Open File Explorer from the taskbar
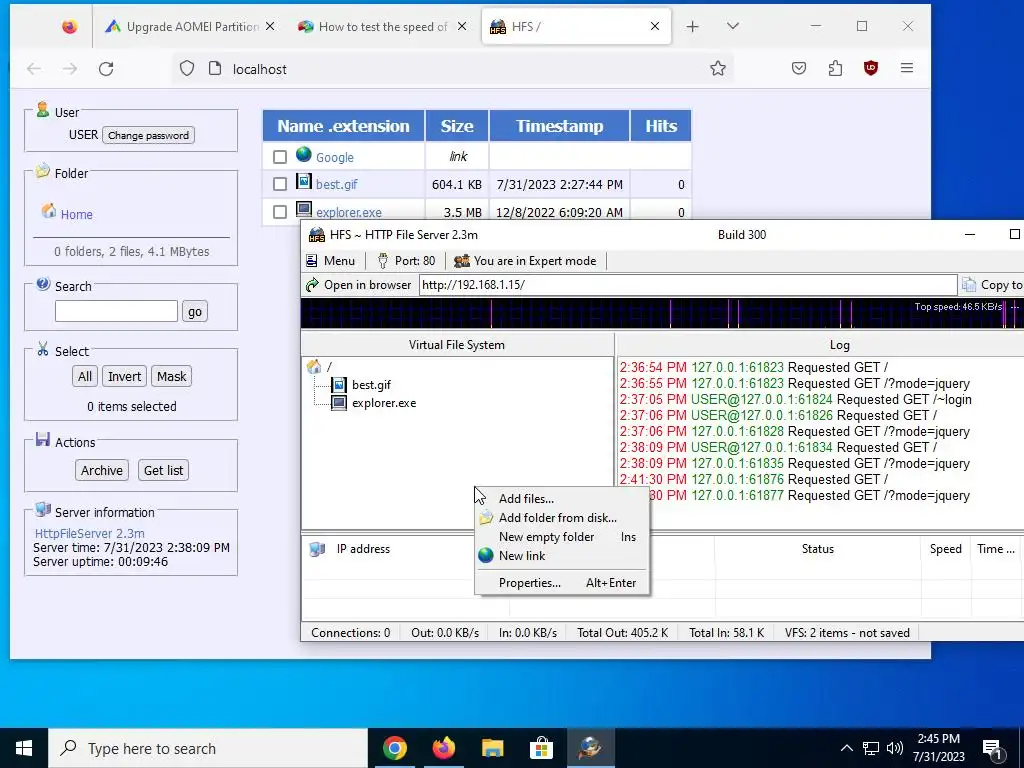 [492, 748]
